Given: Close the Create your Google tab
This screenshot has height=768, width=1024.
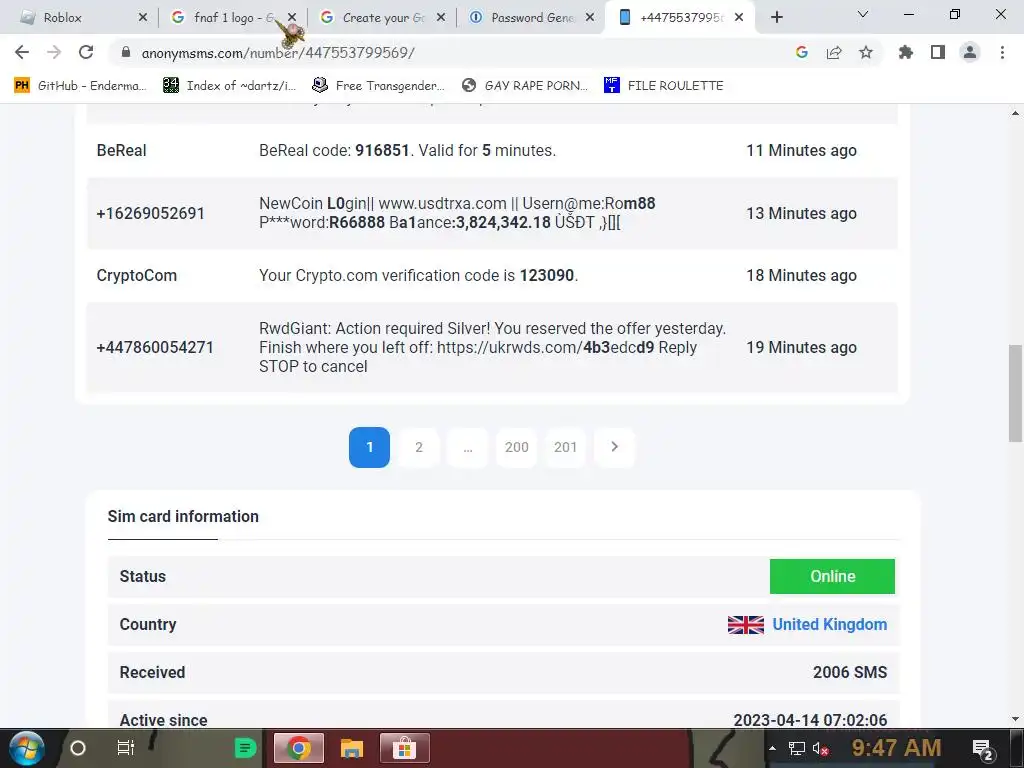Looking at the screenshot, I should [441, 18].
